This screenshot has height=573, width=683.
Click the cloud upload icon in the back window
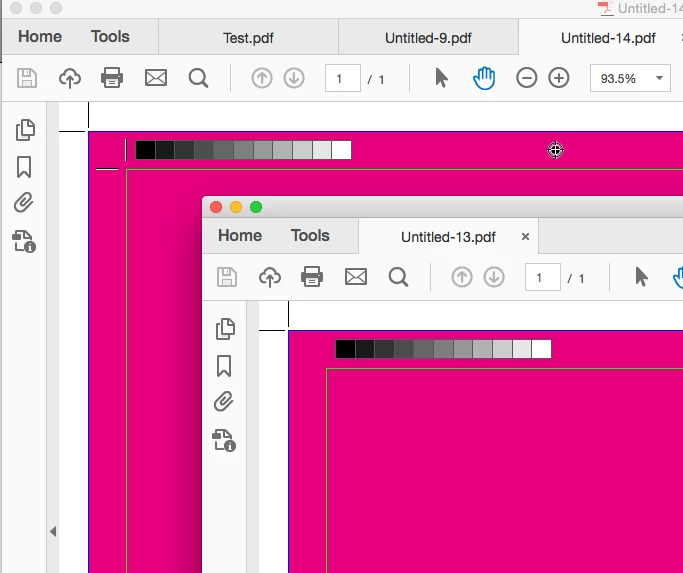pyautogui.click(x=70, y=78)
